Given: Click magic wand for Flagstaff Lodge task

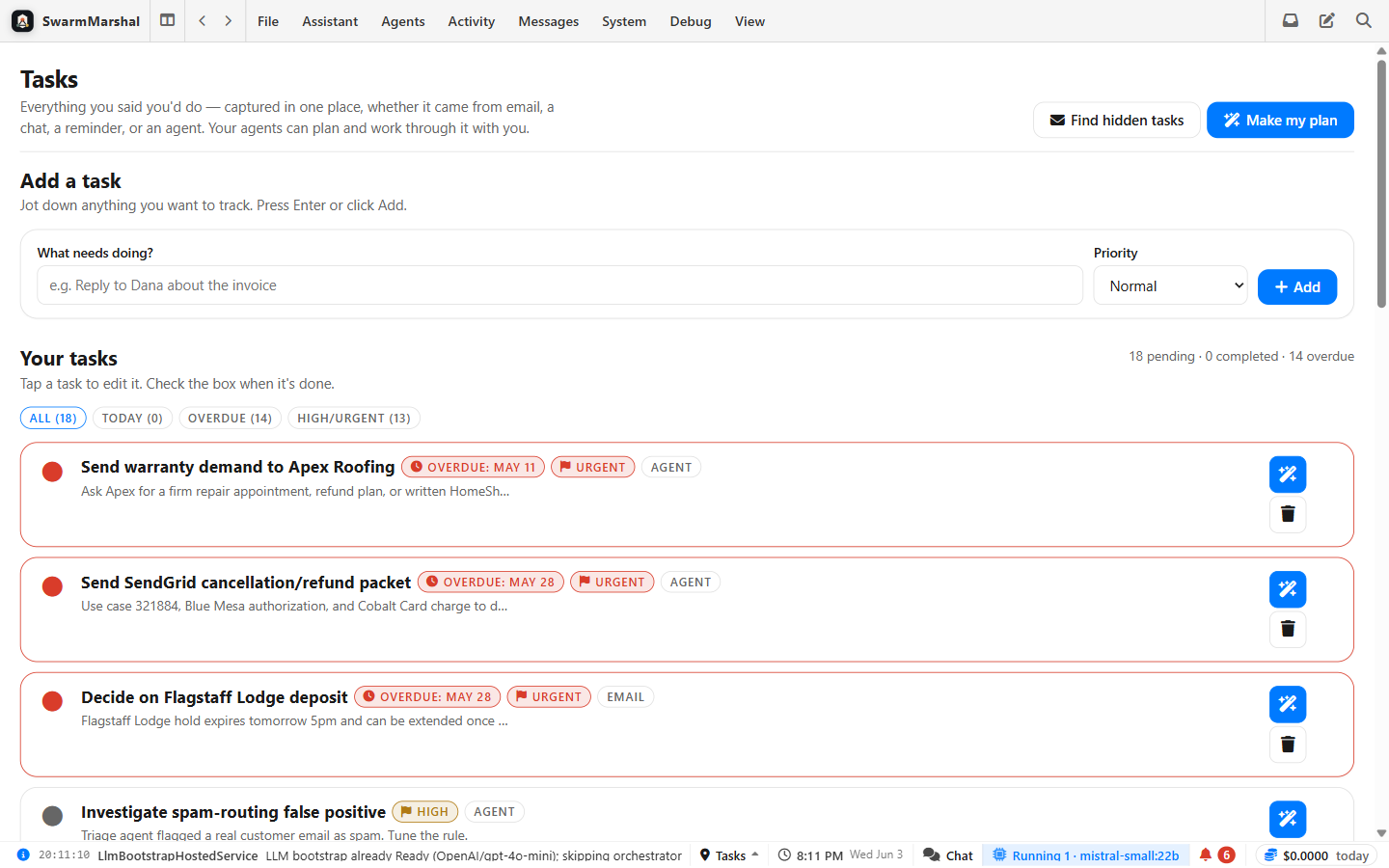Looking at the screenshot, I should [x=1288, y=704].
